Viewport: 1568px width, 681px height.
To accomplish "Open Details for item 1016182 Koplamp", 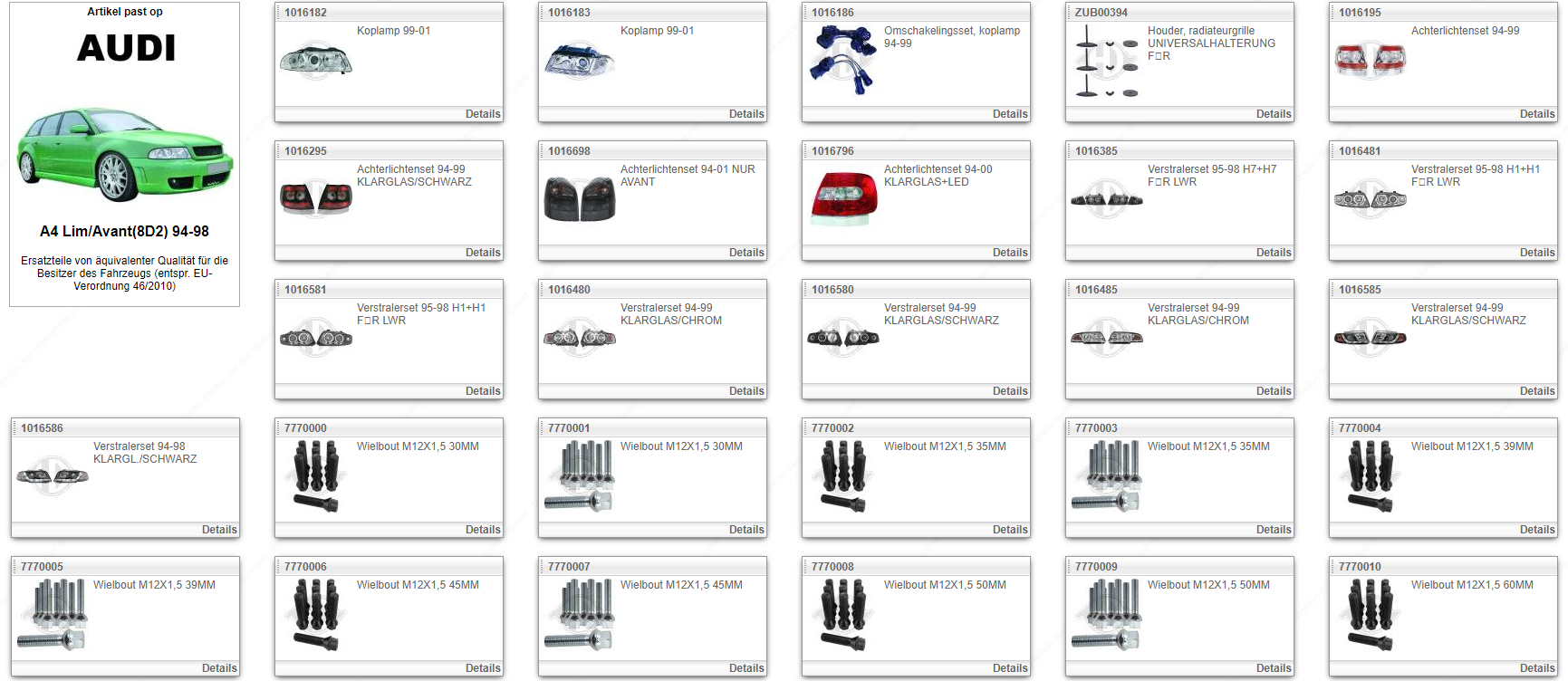I will [482, 114].
